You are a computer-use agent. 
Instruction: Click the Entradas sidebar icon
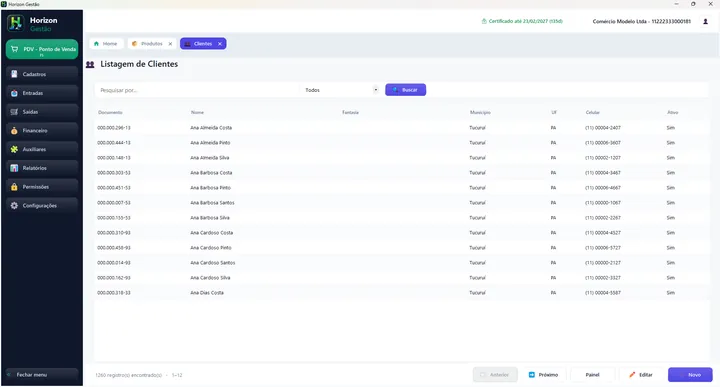14,93
